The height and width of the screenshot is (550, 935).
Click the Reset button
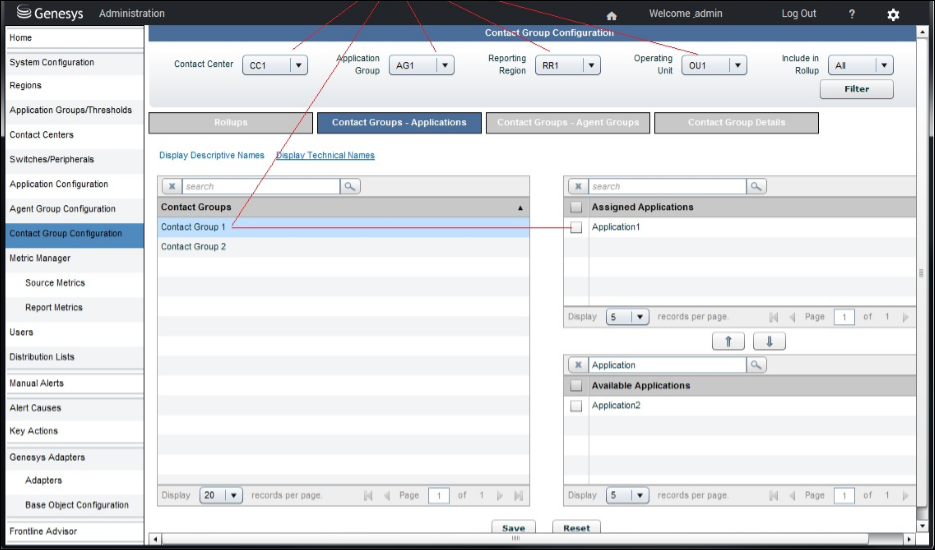pyautogui.click(x=576, y=528)
